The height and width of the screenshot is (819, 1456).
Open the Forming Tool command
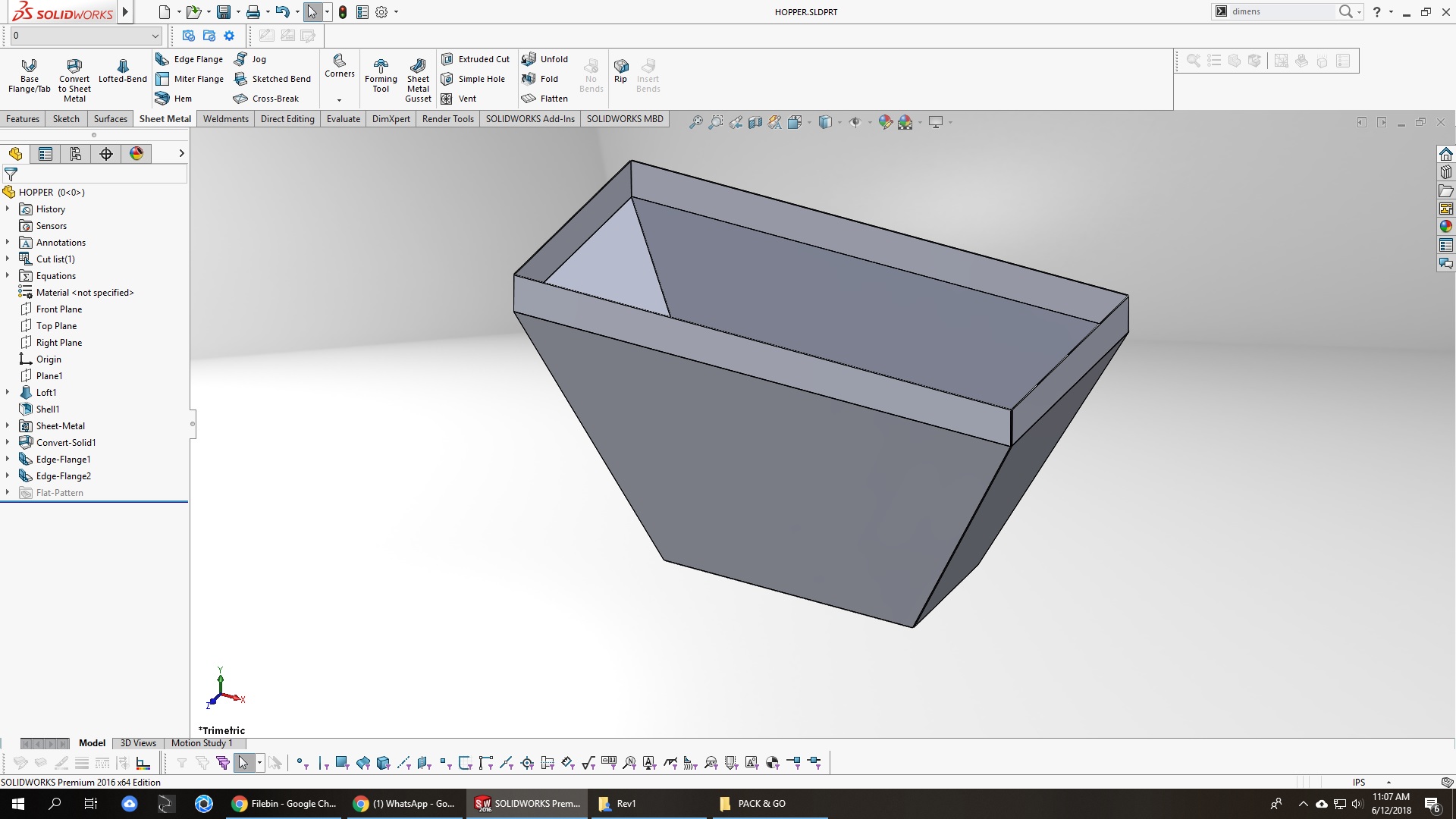point(381,76)
